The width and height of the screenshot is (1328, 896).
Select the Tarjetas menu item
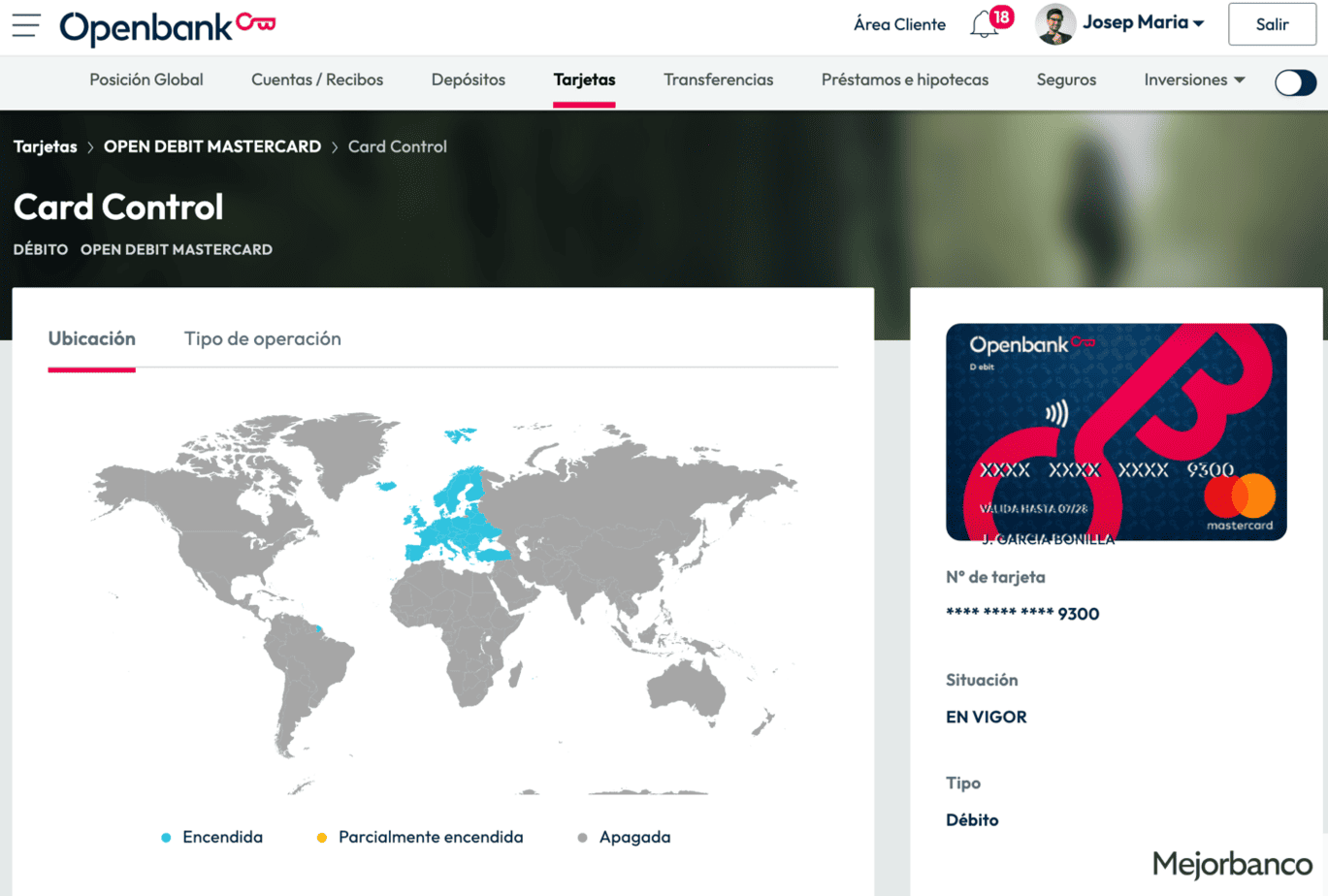point(584,80)
